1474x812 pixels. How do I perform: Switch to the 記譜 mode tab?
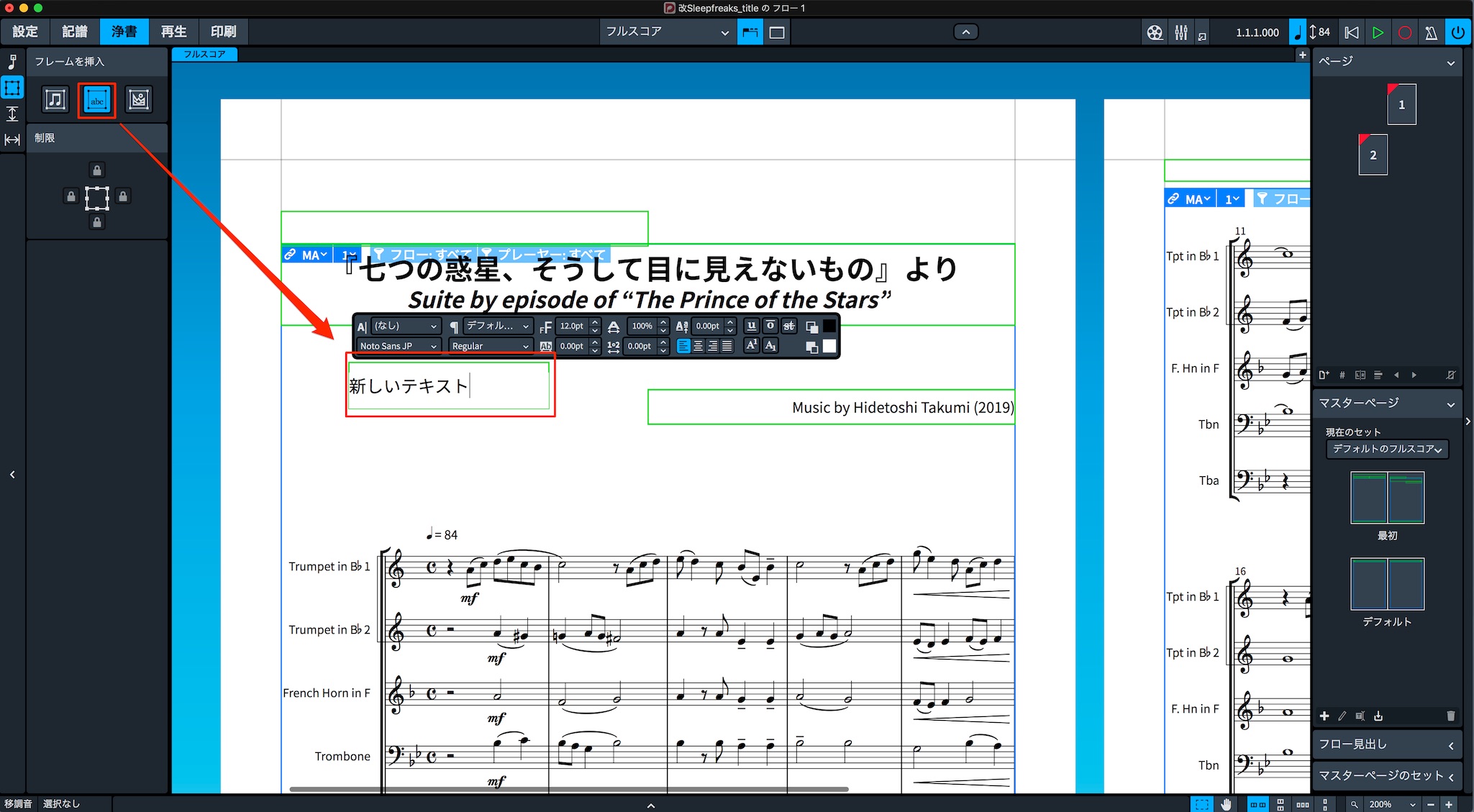(x=75, y=32)
